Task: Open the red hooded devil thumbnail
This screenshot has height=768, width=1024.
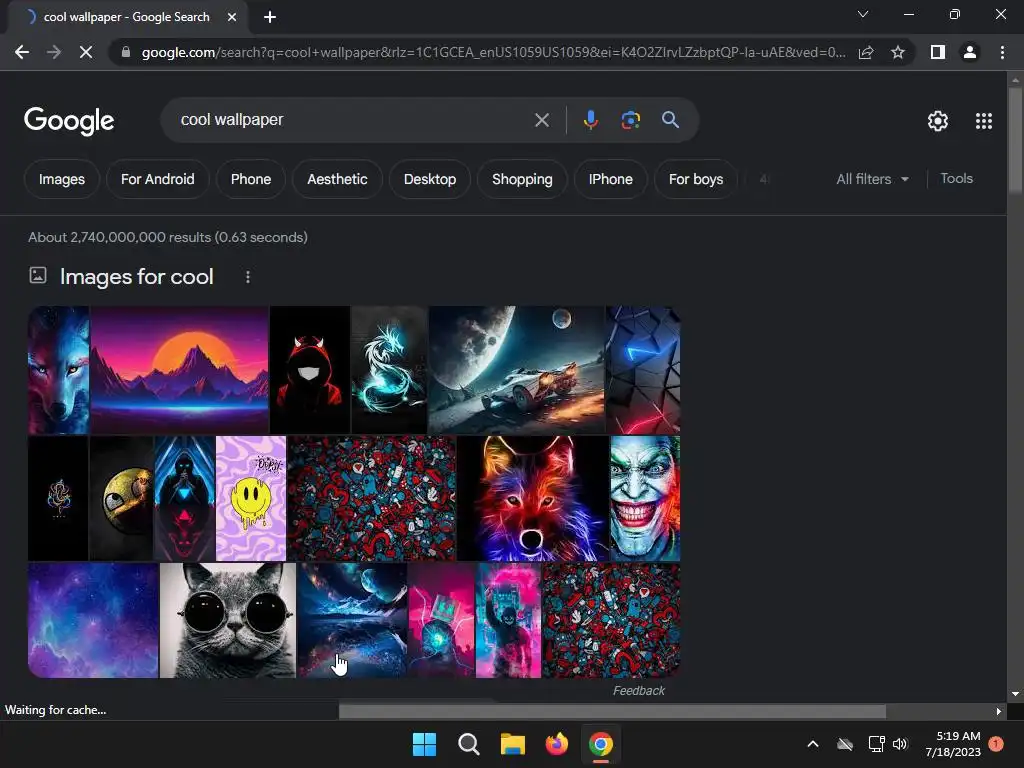Action: point(310,370)
